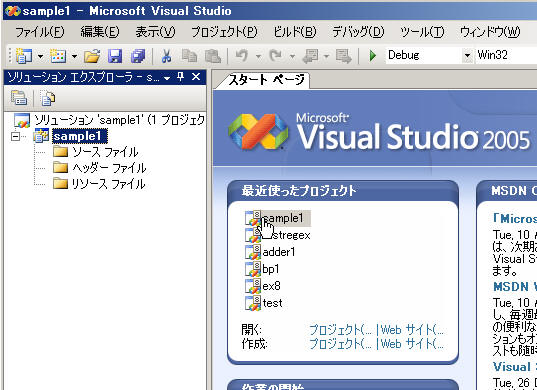Select the sample1 project in Solution Explorer
Screen dimensions: 537x390
coord(80,136)
